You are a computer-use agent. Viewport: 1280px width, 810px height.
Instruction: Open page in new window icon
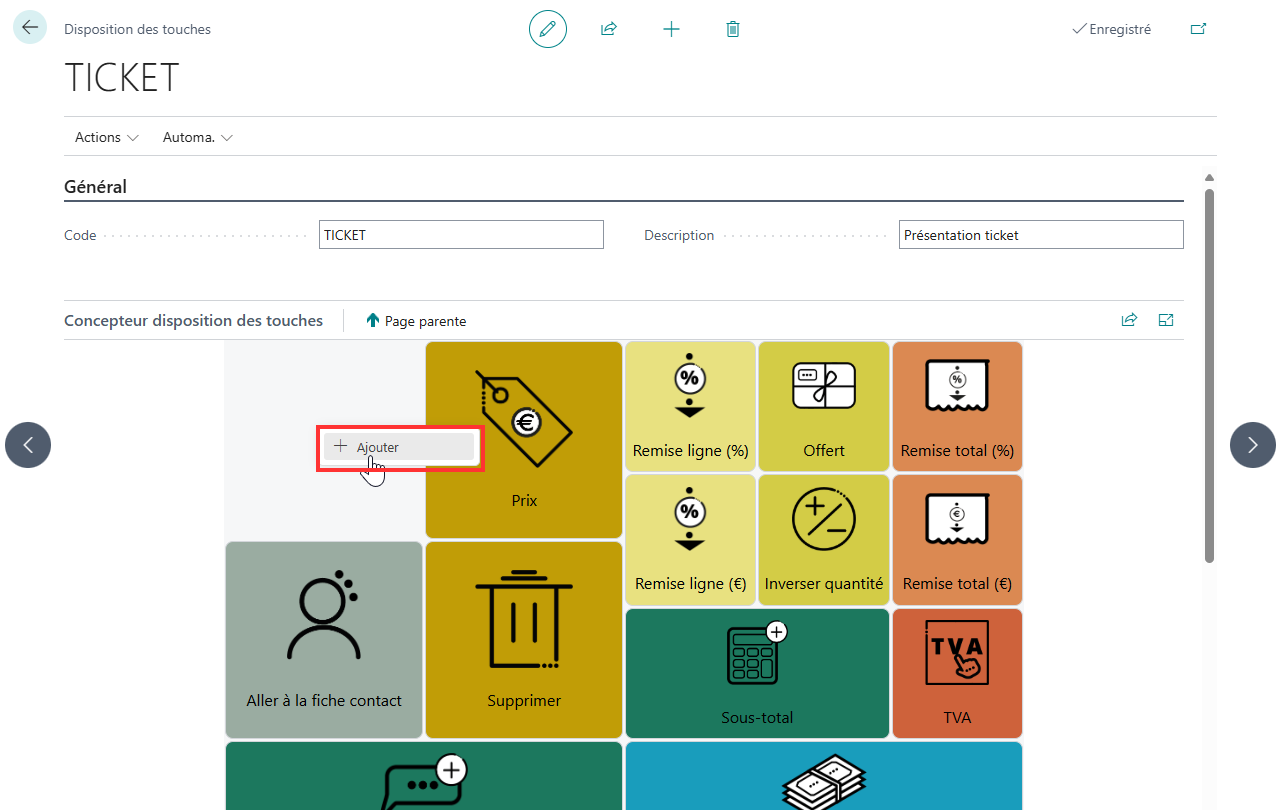[1198, 29]
